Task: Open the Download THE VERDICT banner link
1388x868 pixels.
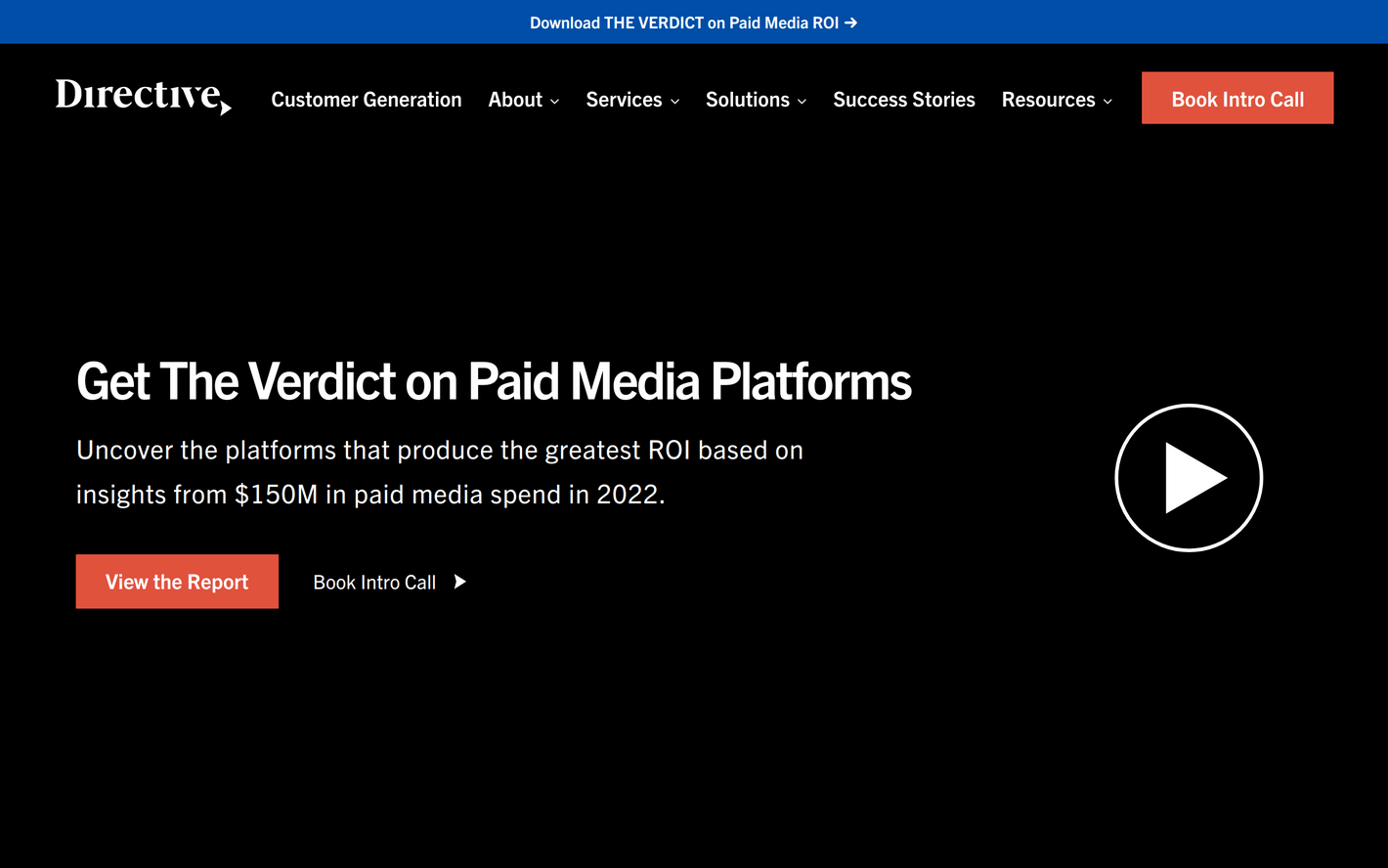Action: click(693, 22)
